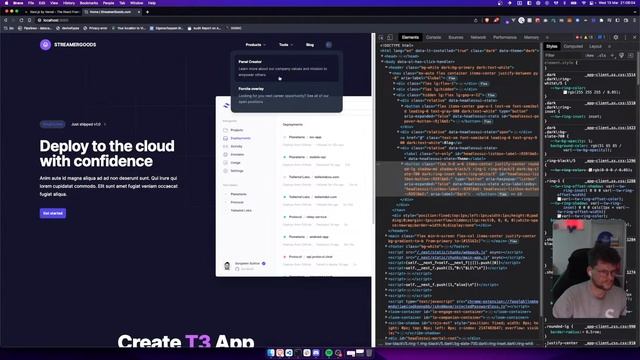Click the Wi-Fi icon in the menu bar
Viewport: 640px width, 360px height.
click(x=583, y=3)
